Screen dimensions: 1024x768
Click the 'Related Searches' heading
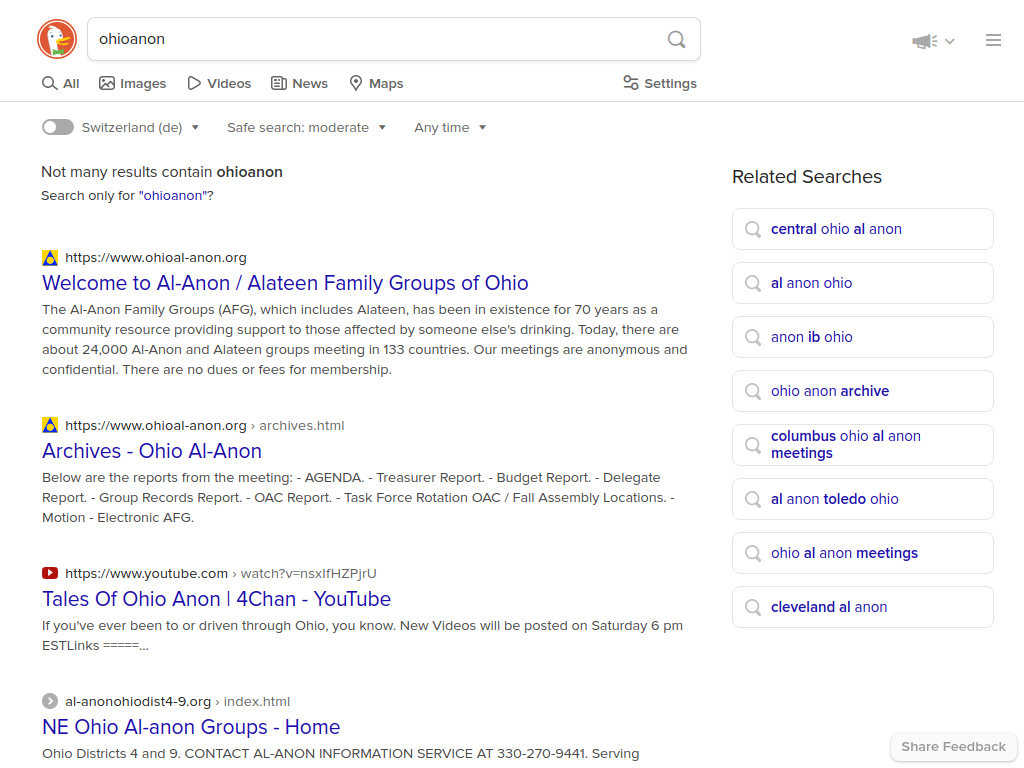point(807,177)
